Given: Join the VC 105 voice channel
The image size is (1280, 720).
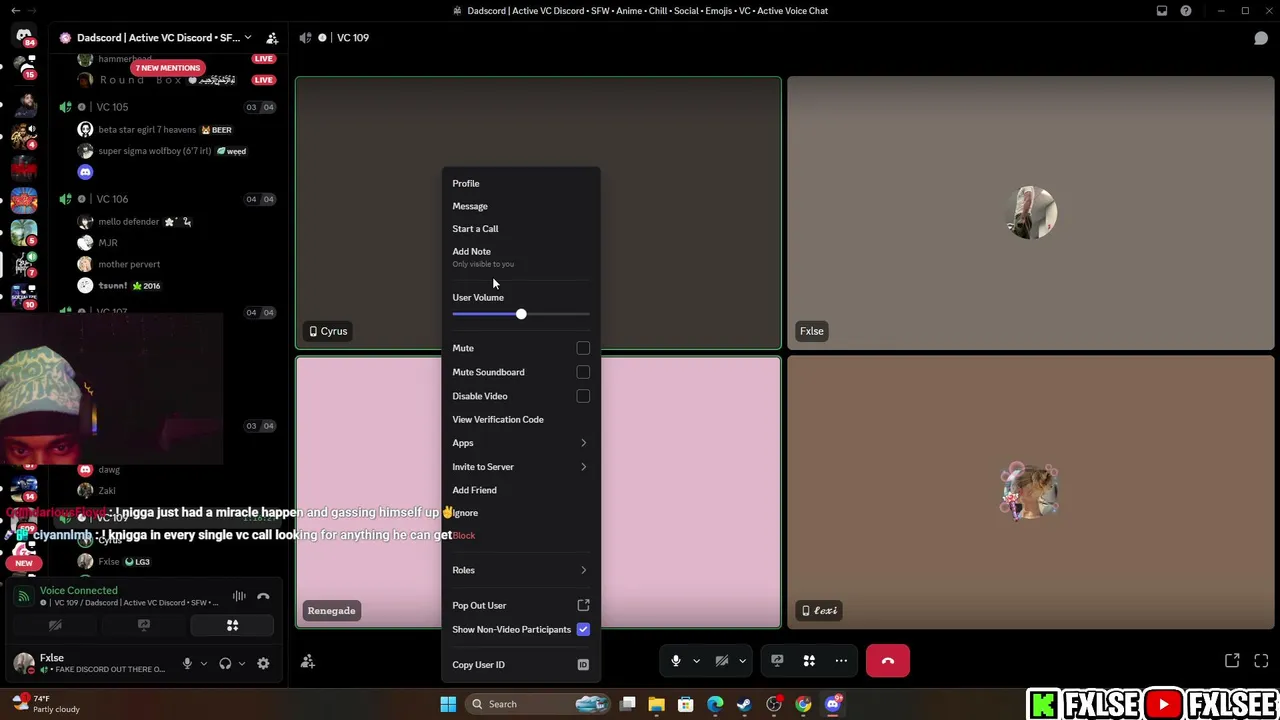Looking at the screenshot, I should [112, 107].
